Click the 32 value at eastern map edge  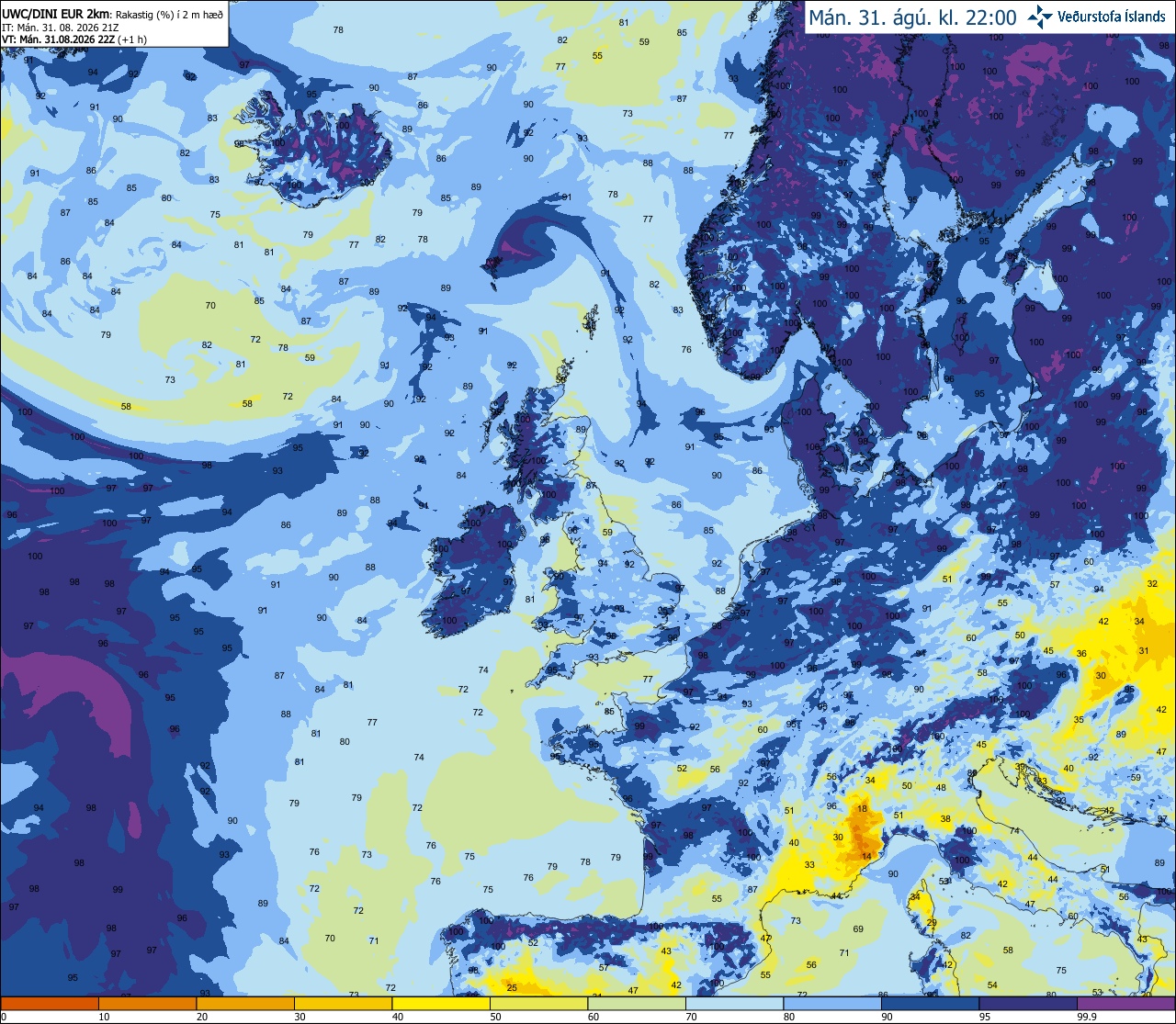point(1152,584)
